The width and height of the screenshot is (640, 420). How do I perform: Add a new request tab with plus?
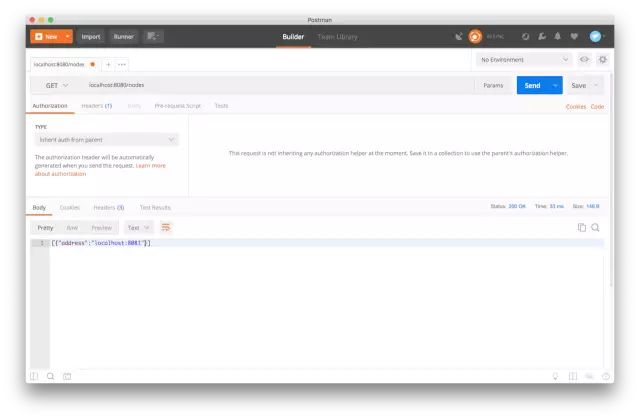pos(108,64)
